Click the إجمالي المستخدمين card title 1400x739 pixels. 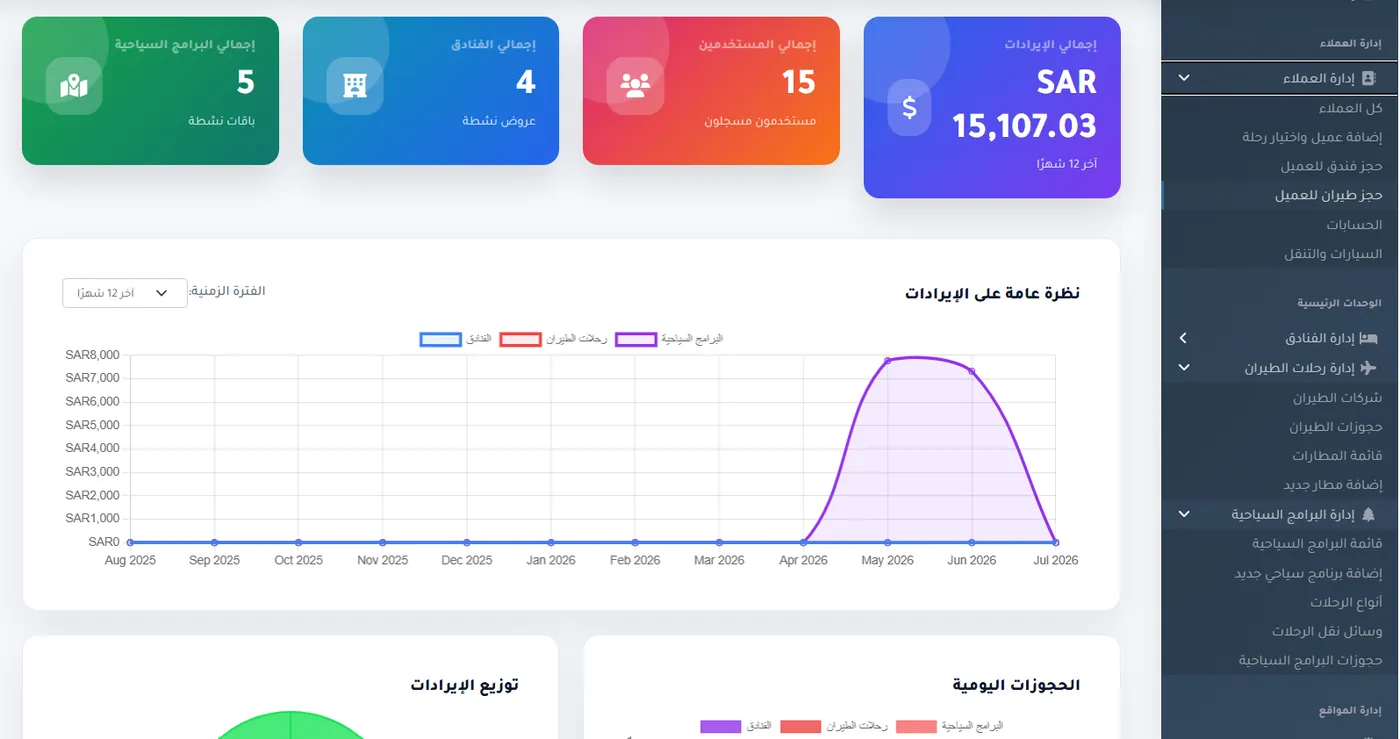pos(757,44)
